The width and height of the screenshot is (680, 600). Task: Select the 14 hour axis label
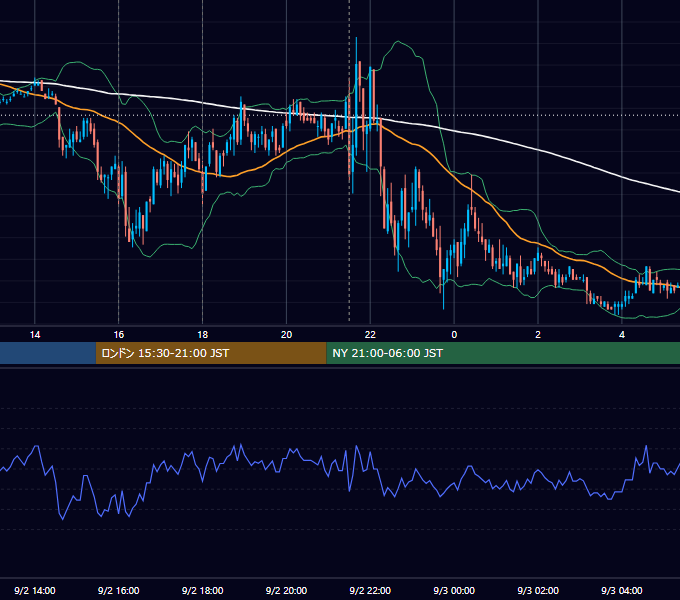point(35,335)
